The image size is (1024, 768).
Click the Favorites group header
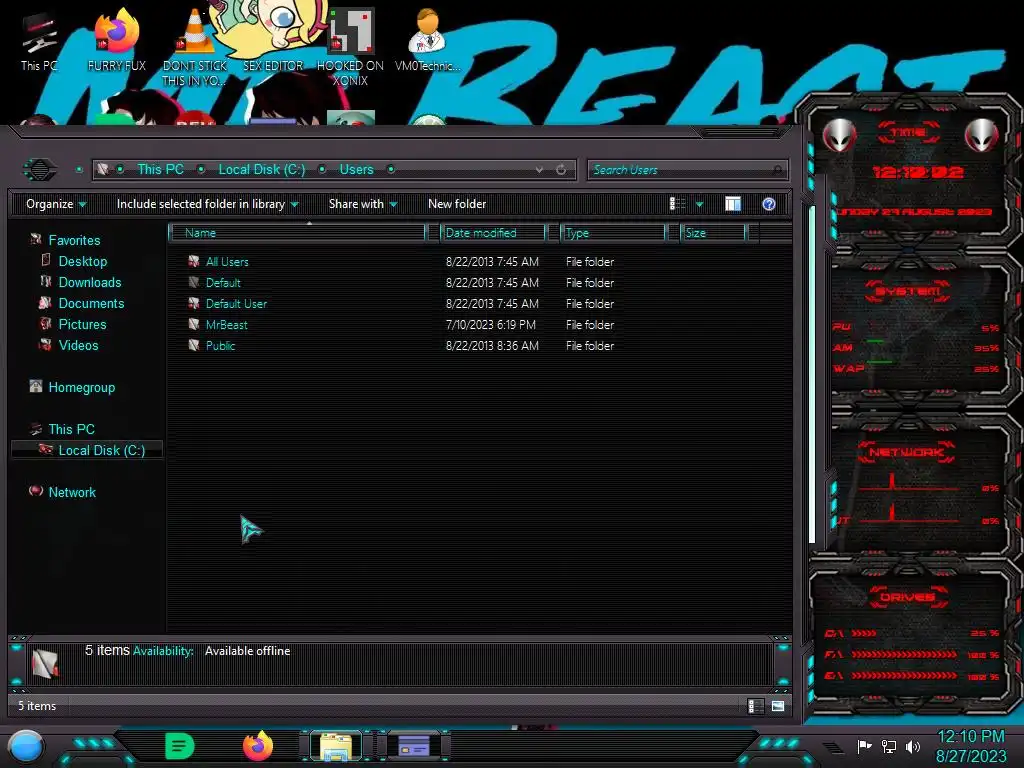74,240
